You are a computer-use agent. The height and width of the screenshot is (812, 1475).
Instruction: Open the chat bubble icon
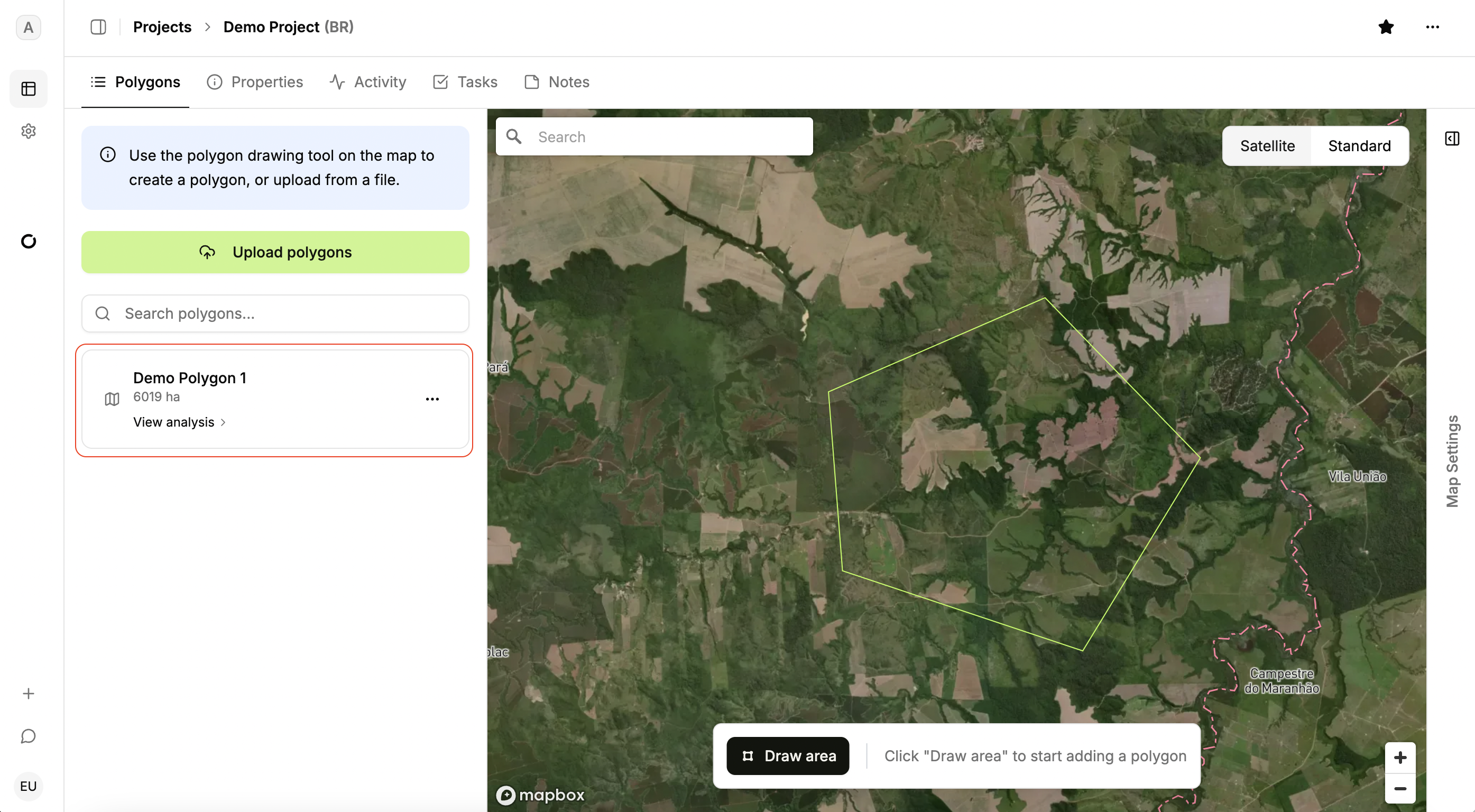point(28,736)
